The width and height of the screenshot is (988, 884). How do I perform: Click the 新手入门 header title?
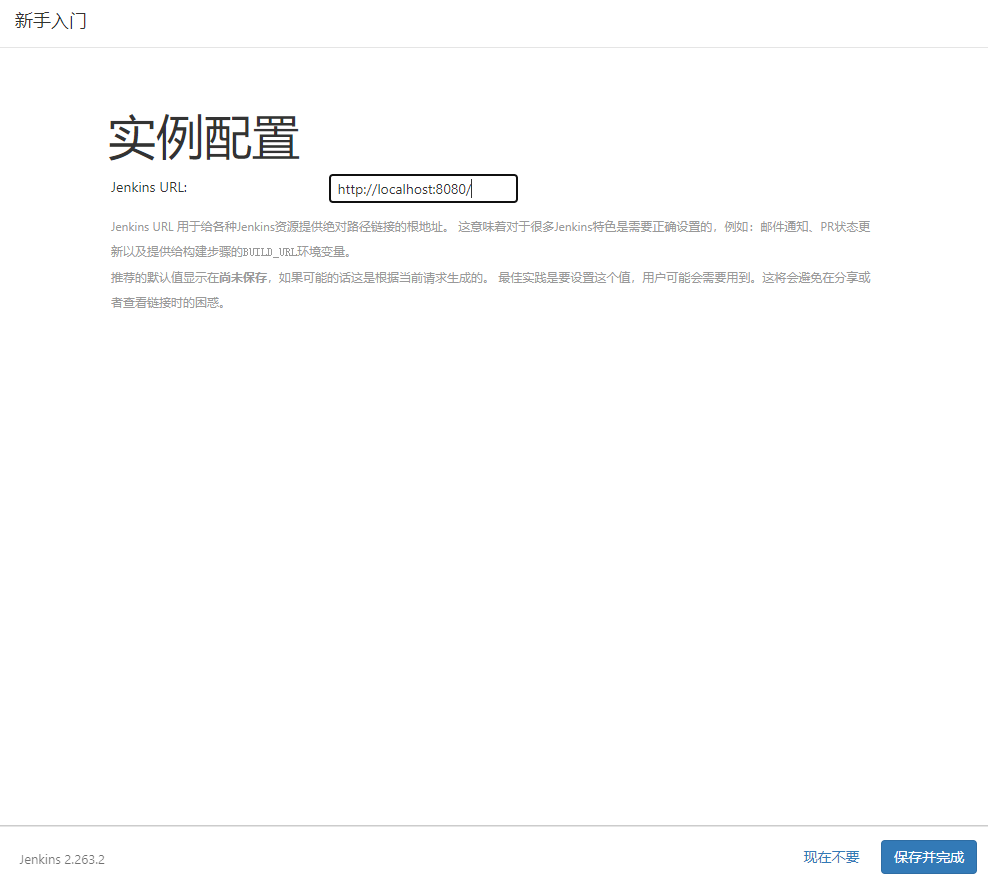(x=50, y=21)
